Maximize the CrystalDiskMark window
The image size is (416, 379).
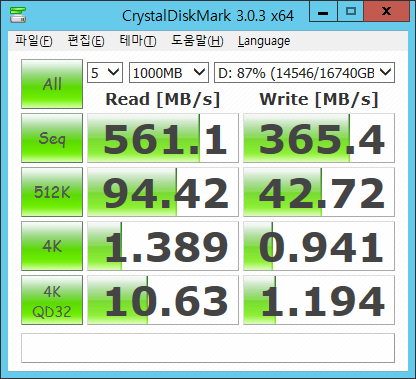point(351,11)
